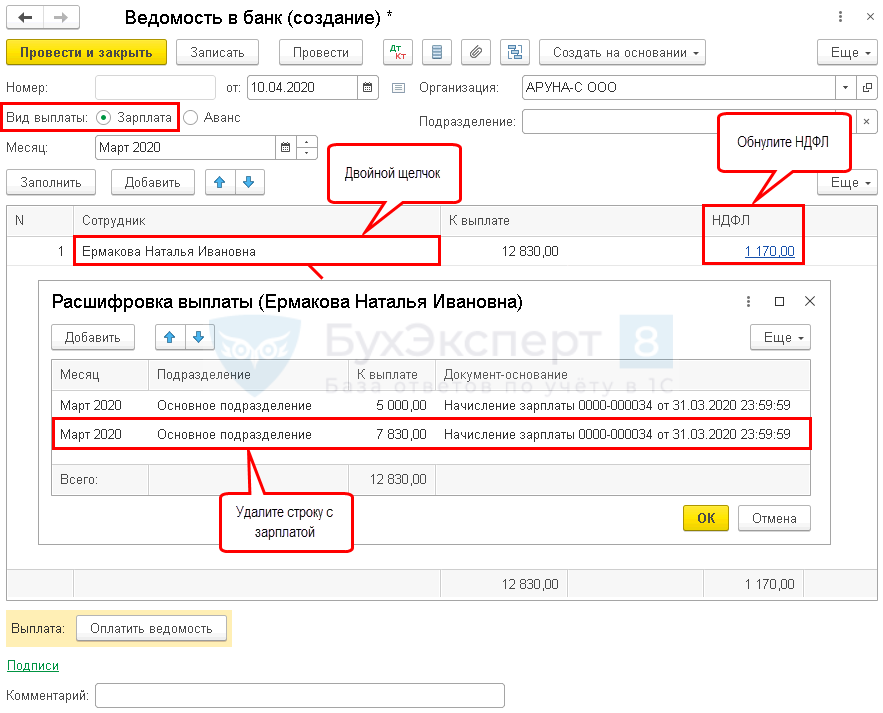This screenshot has height=713, width=883.
Task: Click Добавить in the Расшифровка dialog
Action: point(93,337)
